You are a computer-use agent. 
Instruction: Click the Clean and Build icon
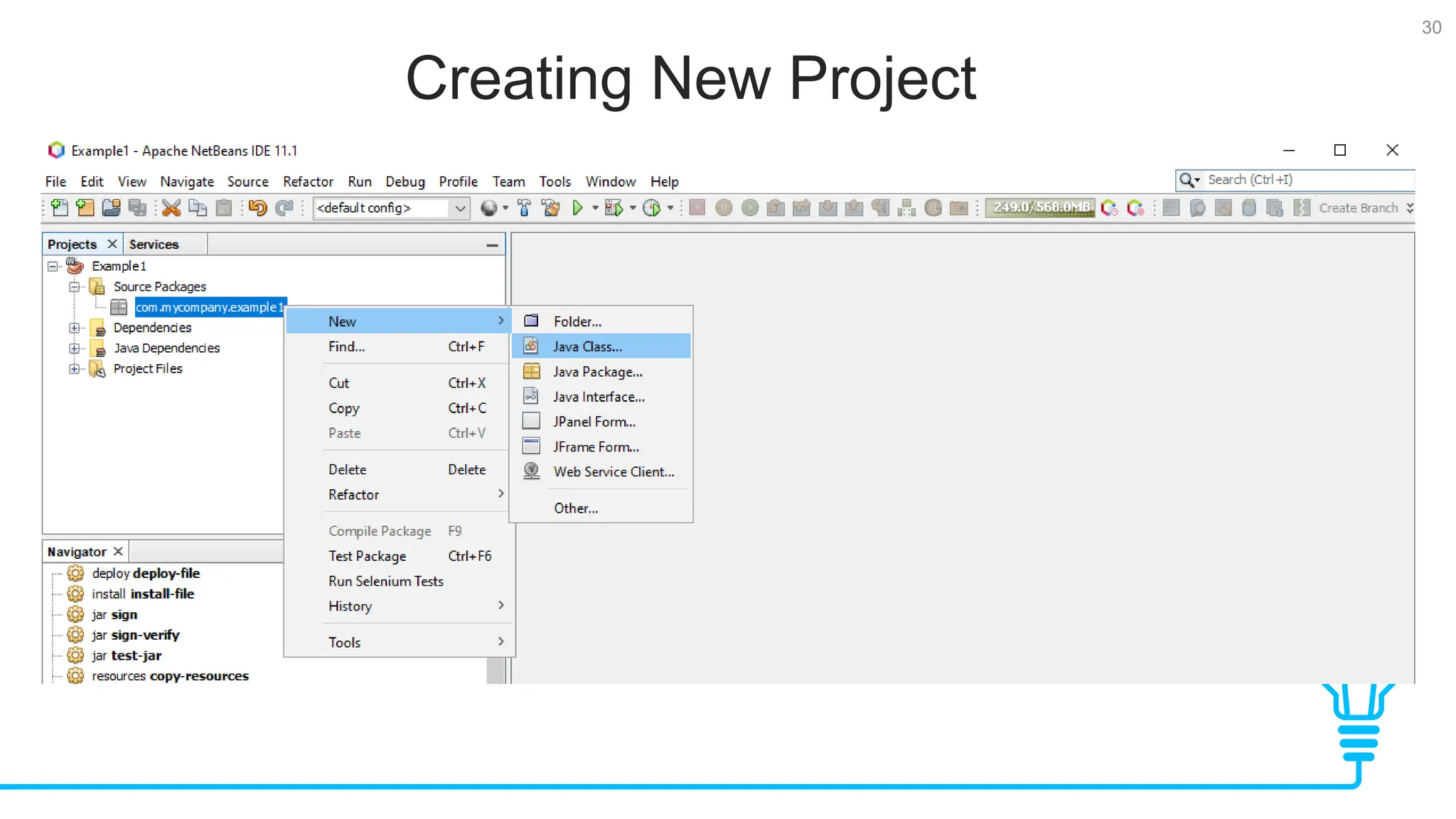coord(550,208)
